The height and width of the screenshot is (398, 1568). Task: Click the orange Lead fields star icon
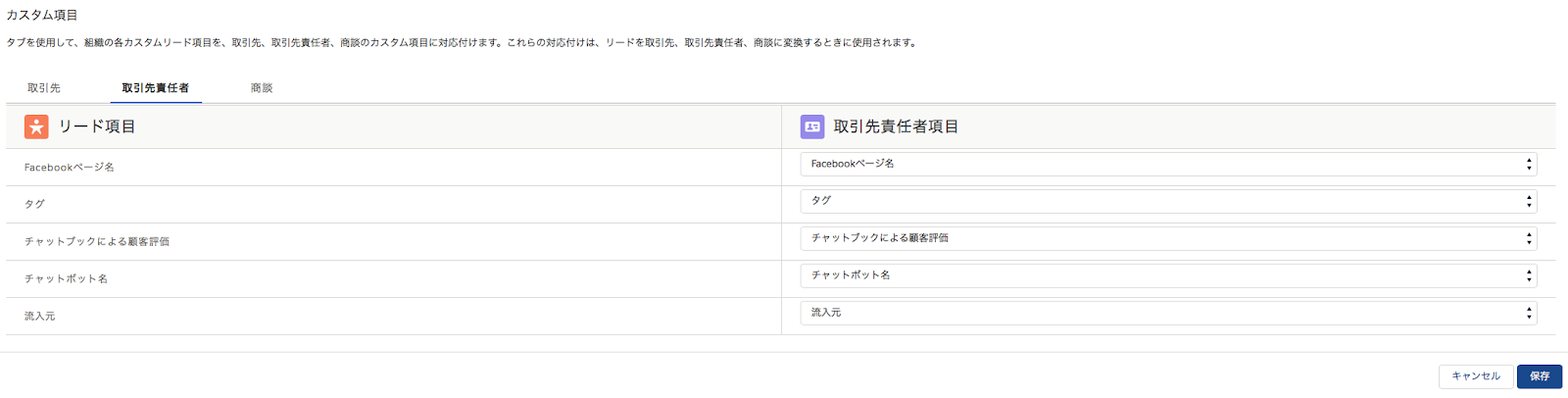point(36,126)
